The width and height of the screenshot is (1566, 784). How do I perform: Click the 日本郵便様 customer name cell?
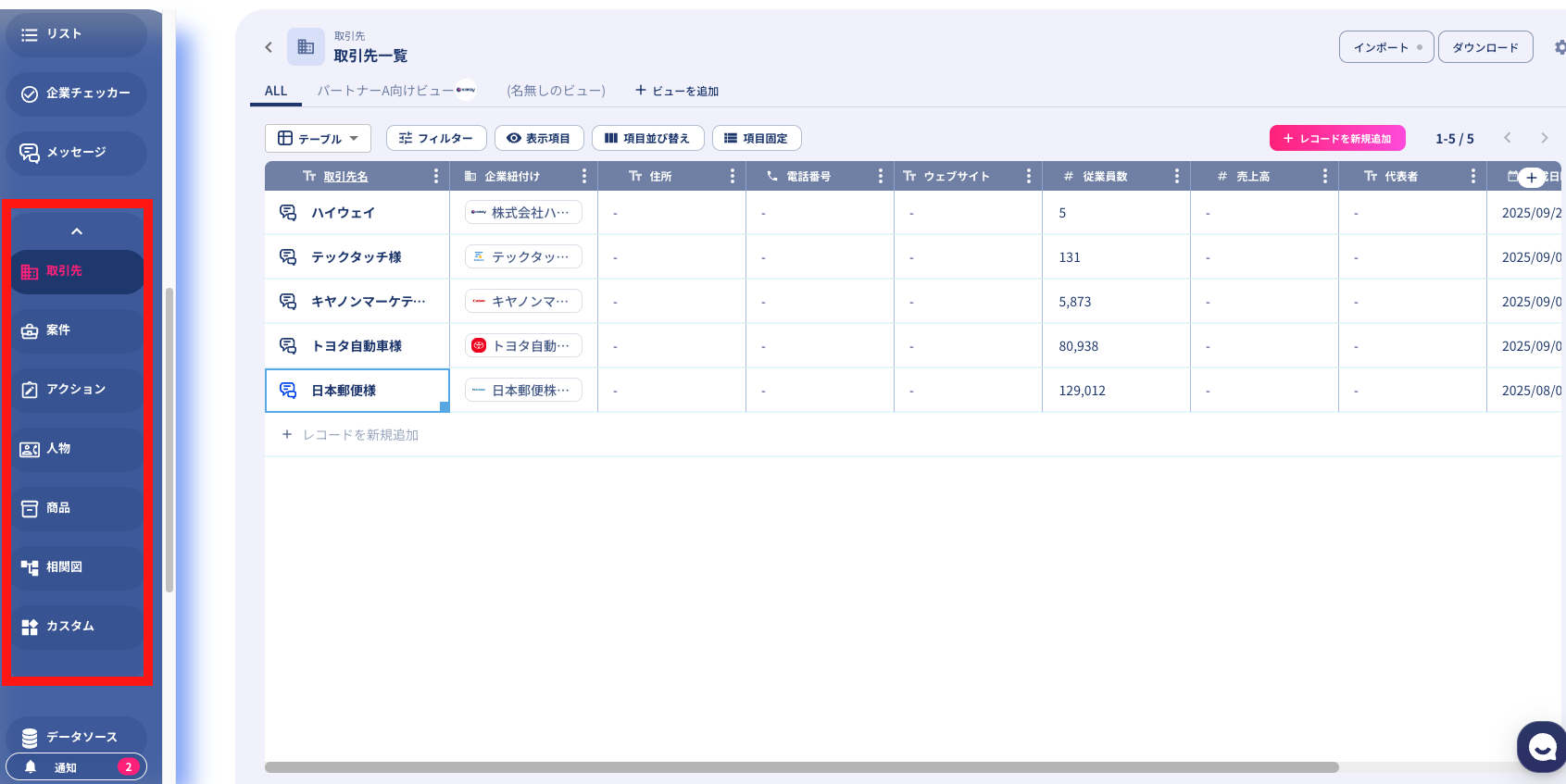357,391
